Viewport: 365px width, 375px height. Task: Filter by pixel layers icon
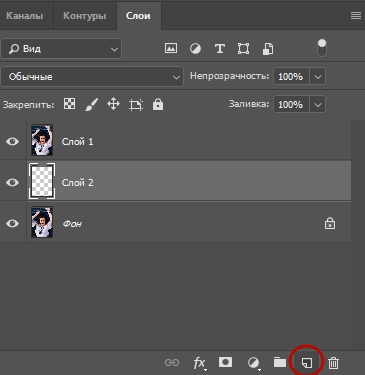[171, 49]
